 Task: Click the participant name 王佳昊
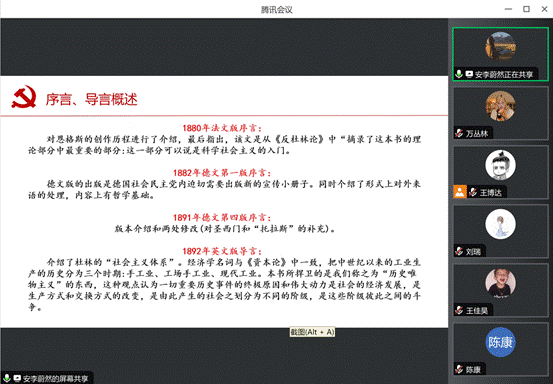[x=477, y=311]
